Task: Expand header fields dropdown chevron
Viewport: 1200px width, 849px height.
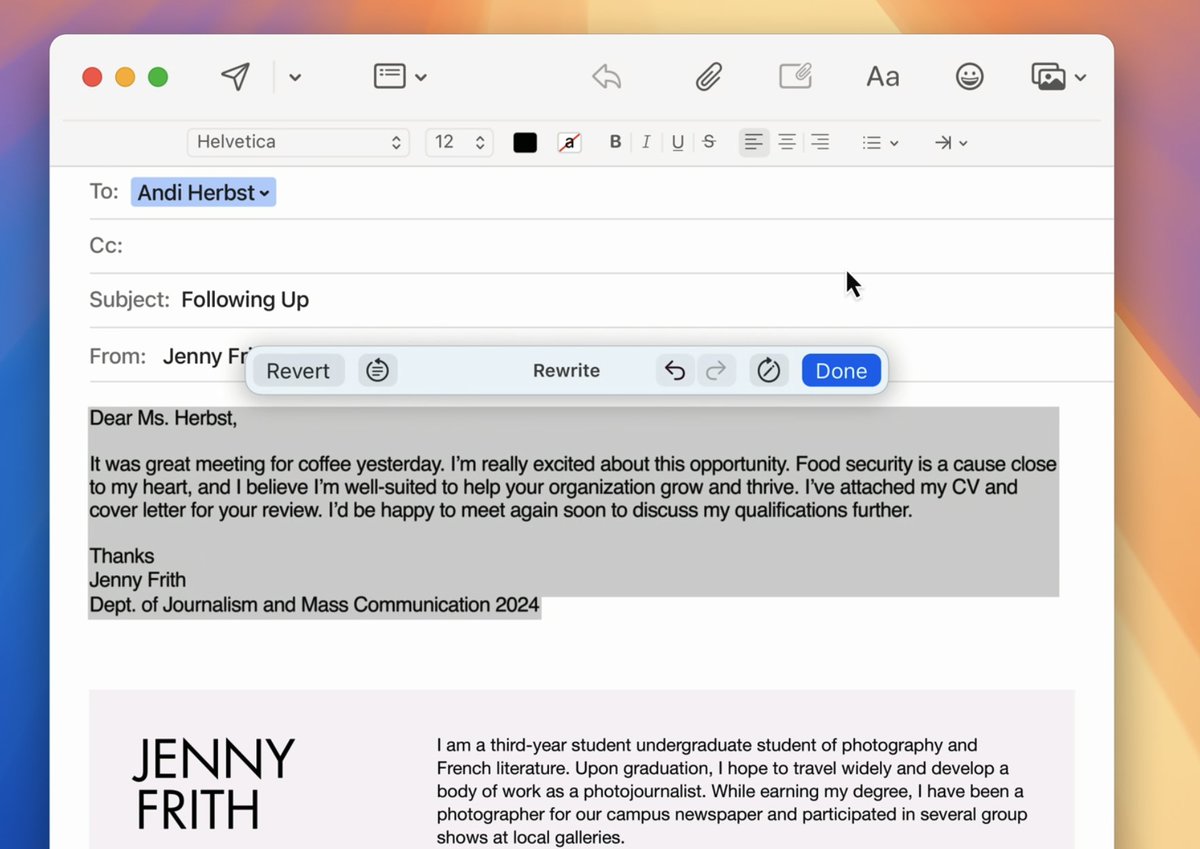Action: [x=421, y=78]
